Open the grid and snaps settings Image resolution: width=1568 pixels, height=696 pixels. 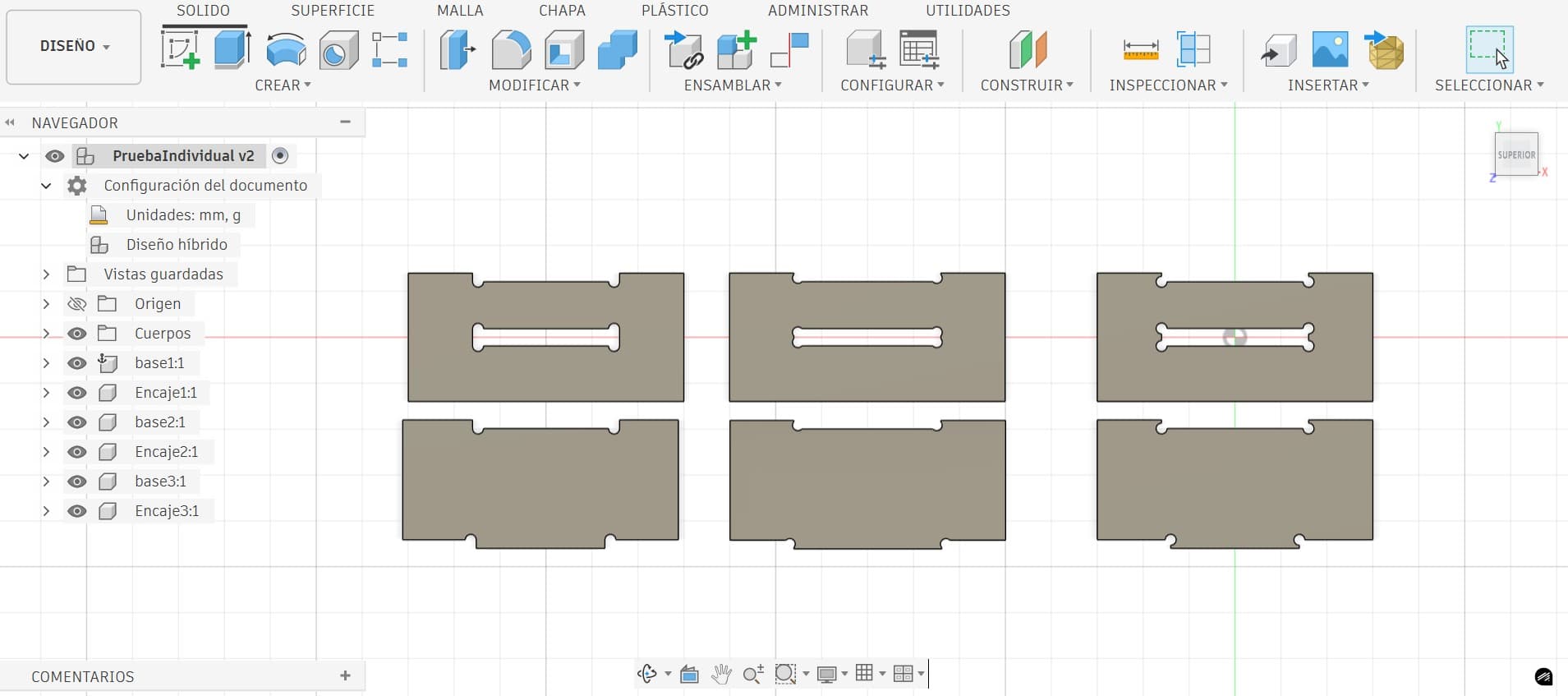(x=869, y=674)
